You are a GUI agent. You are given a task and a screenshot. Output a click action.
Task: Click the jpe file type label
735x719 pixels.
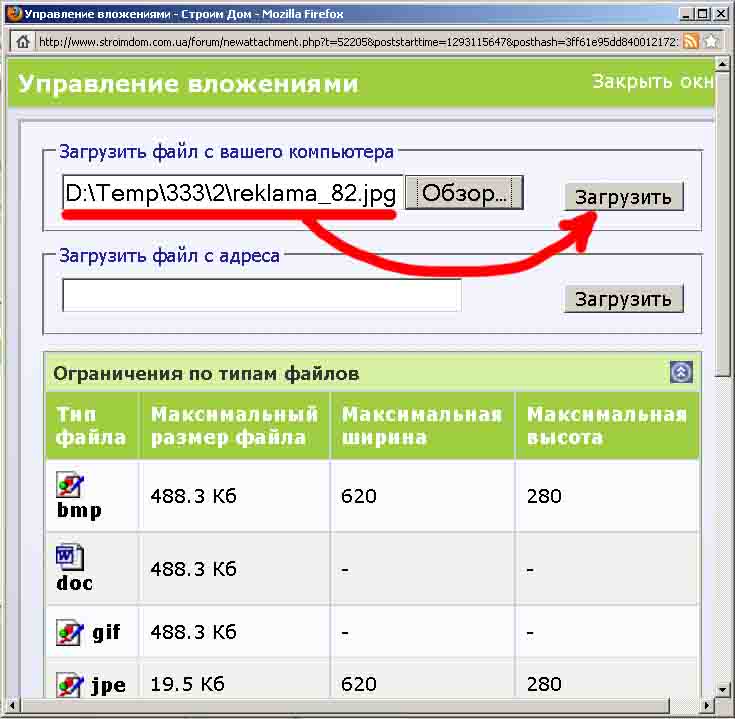[x=108, y=686]
